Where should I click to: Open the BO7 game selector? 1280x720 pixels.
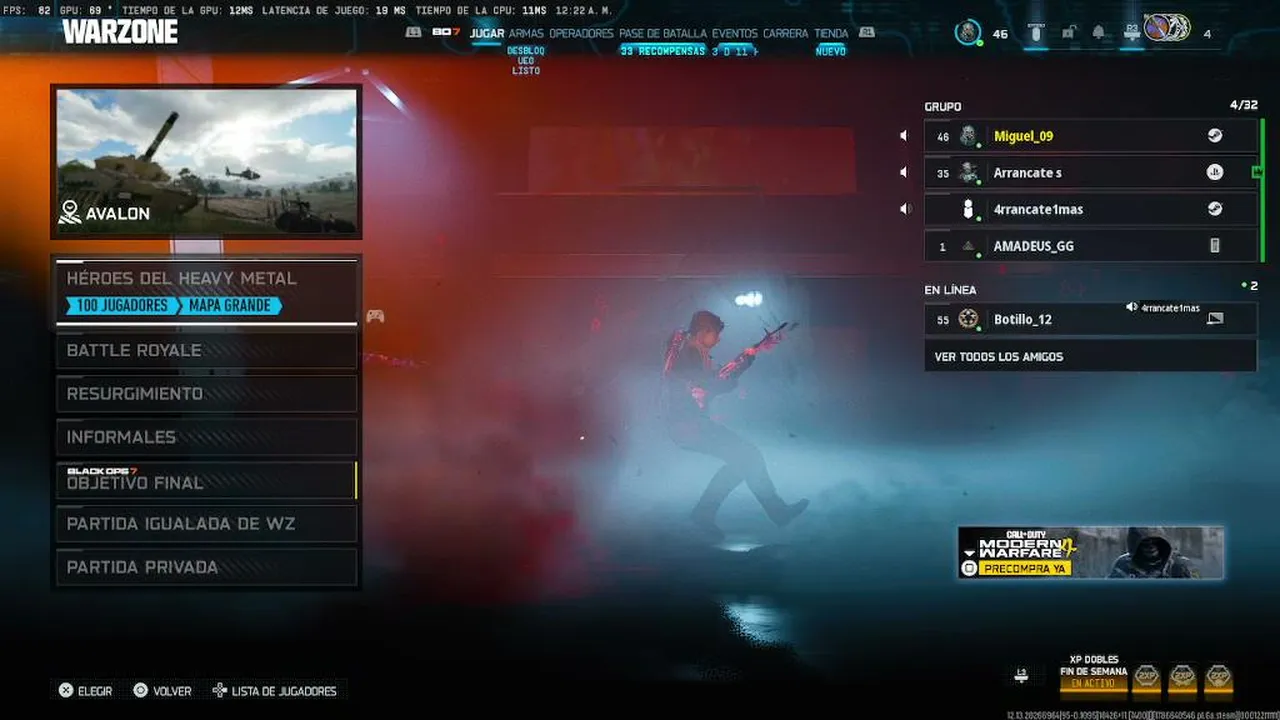pyautogui.click(x=445, y=33)
